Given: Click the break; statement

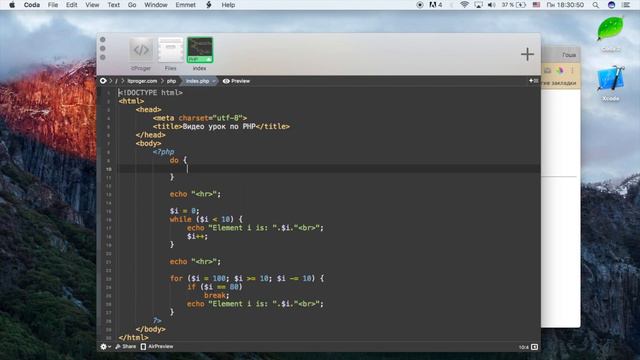Looking at the screenshot, I should coord(217,295).
